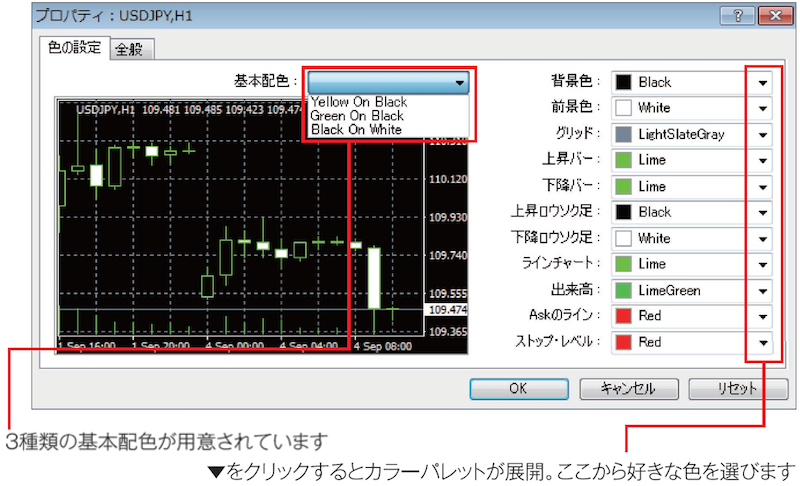Choose Yellow On Black color scheme

click(359, 101)
